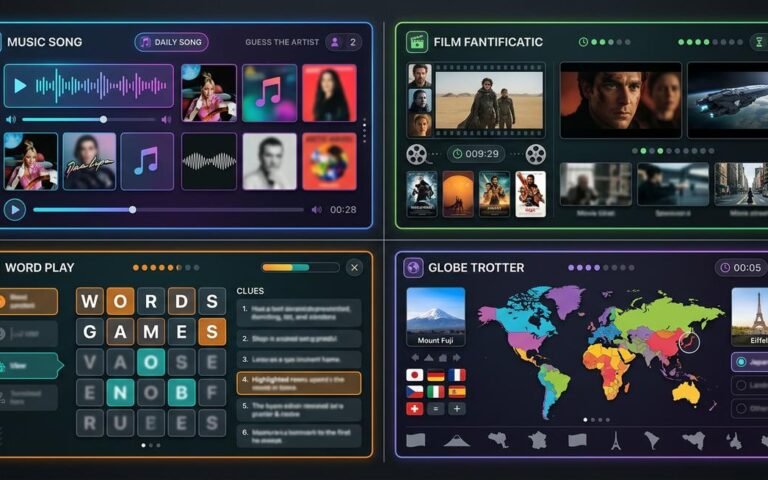Select the France flag
This screenshot has width=768, height=480.
457,375
